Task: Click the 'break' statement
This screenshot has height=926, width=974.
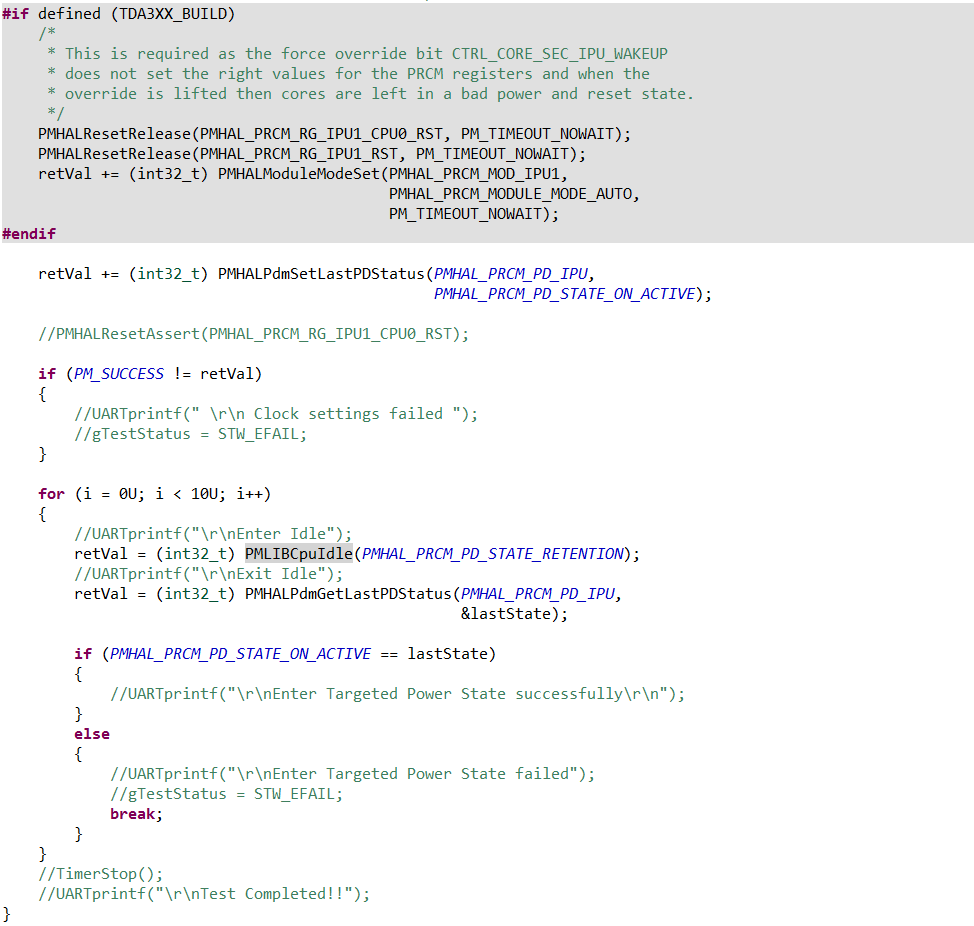Action: coord(132,814)
